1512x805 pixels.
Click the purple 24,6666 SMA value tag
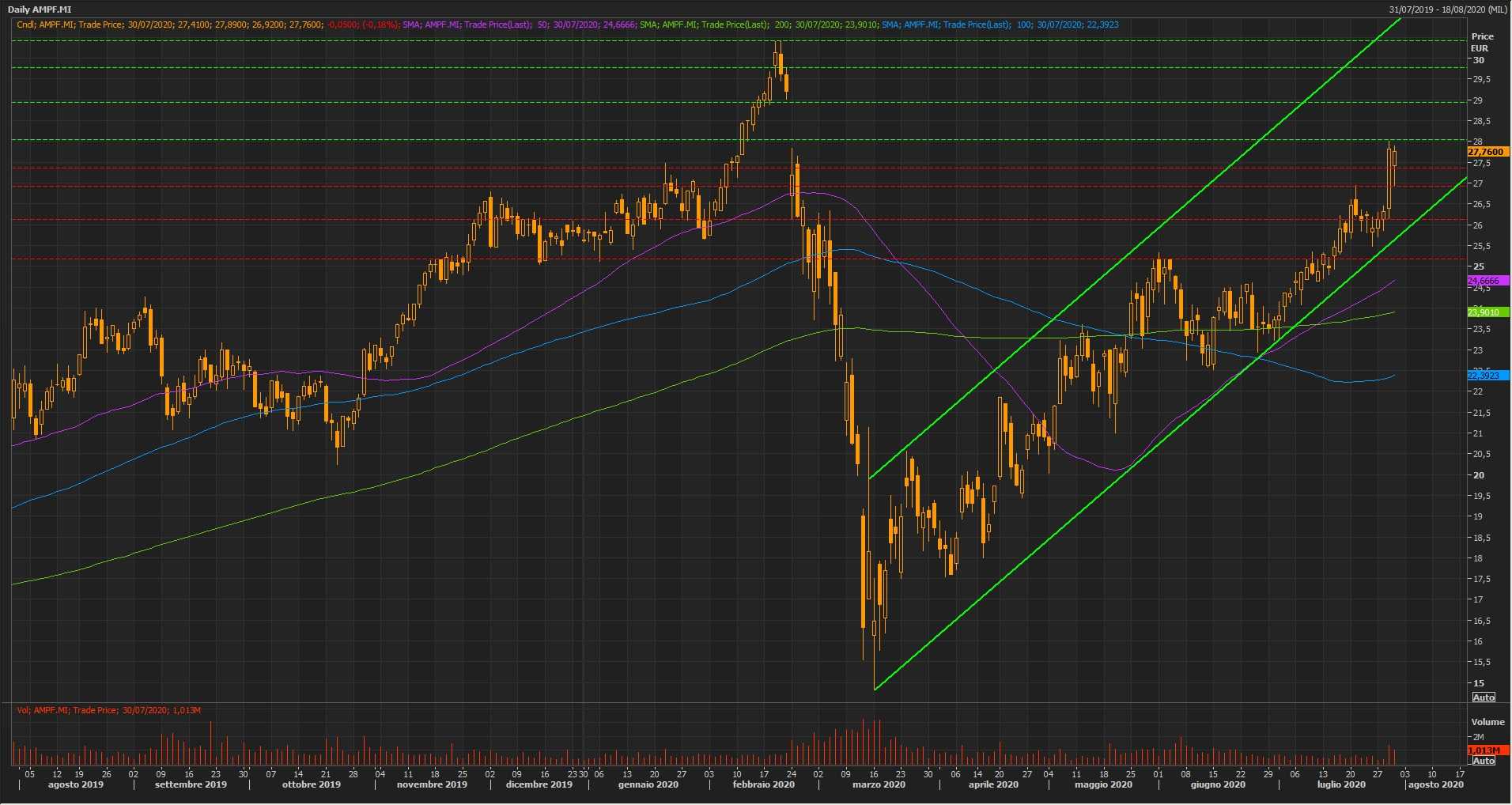[1487, 281]
